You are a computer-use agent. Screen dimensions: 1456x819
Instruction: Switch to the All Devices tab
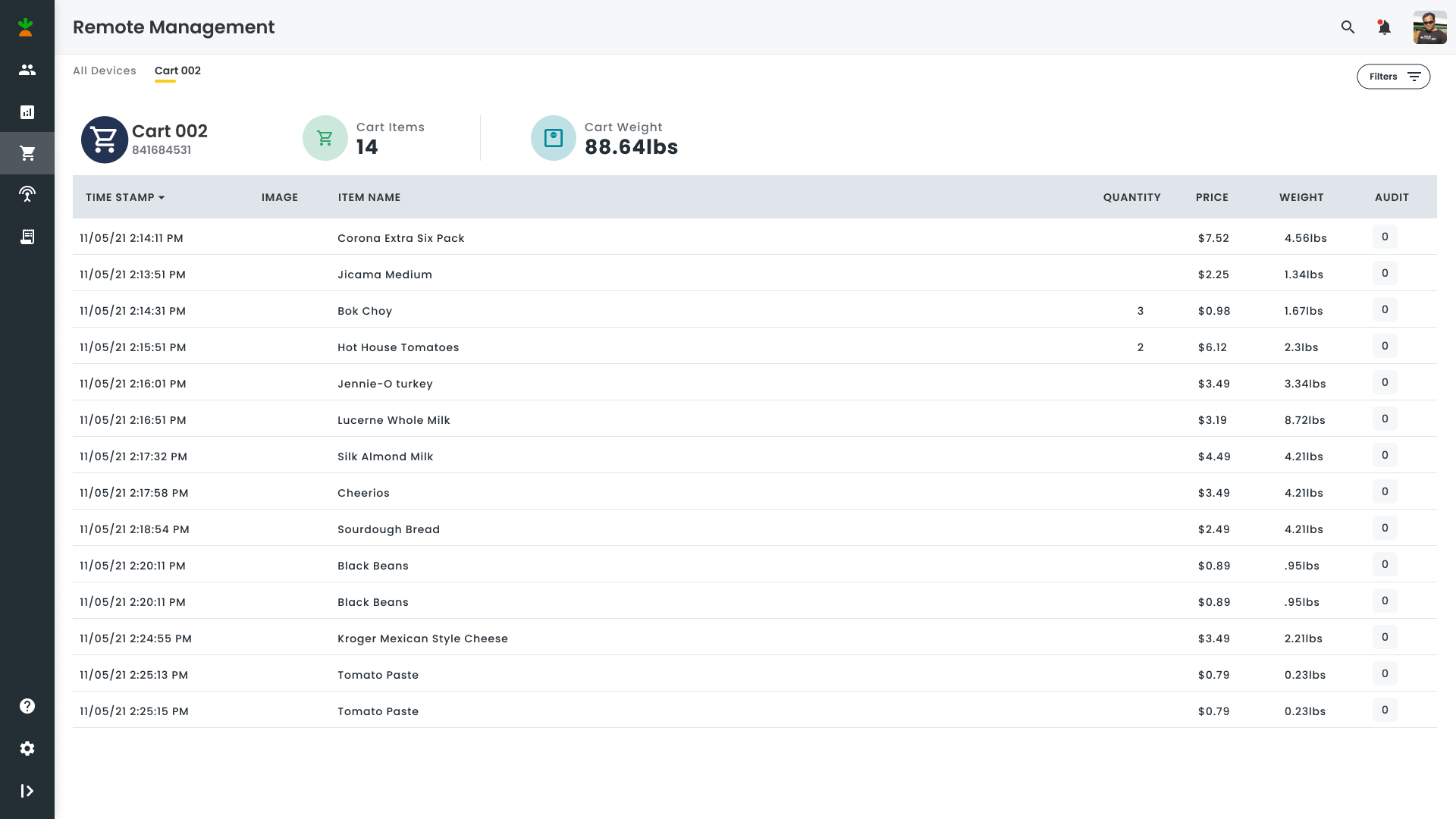tap(105, 71)
